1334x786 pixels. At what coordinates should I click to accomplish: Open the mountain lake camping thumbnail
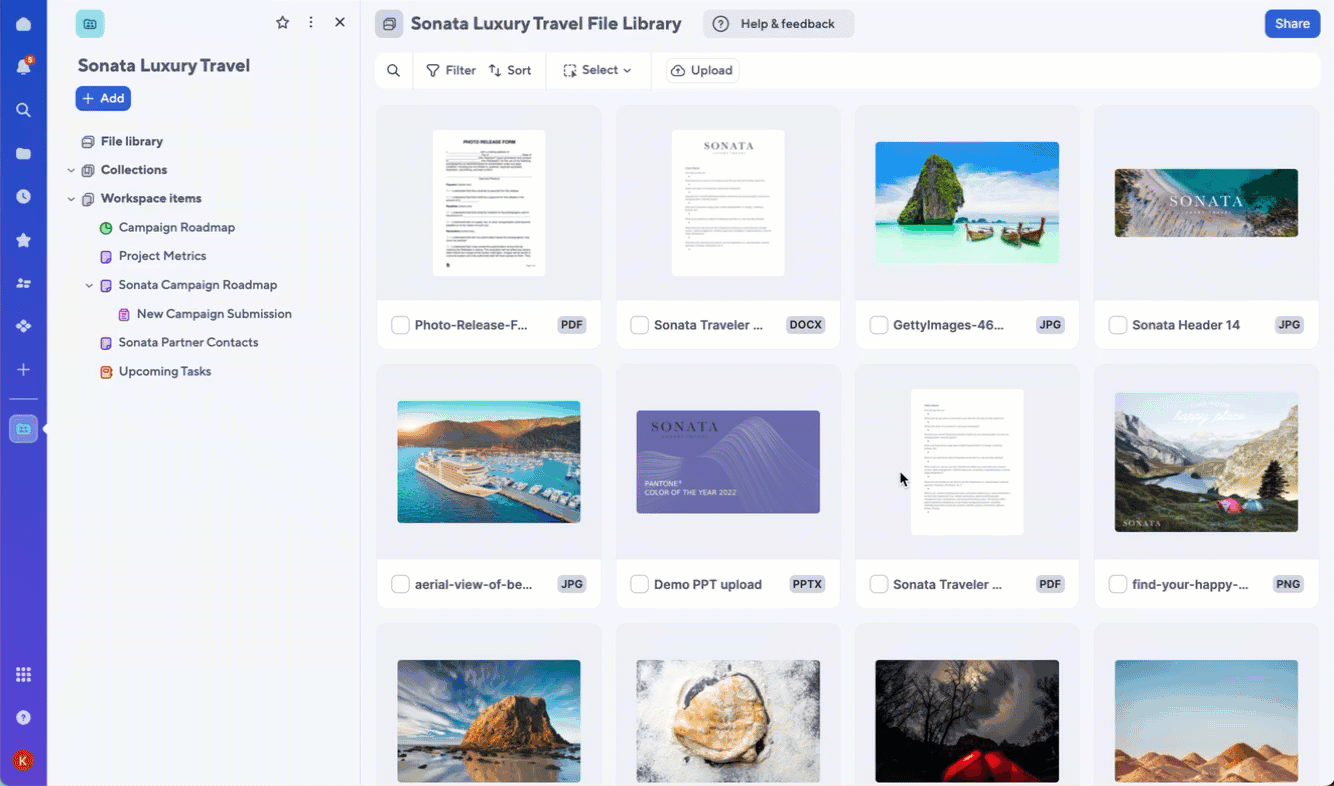pyautogui.click(x=1206, y=462)
